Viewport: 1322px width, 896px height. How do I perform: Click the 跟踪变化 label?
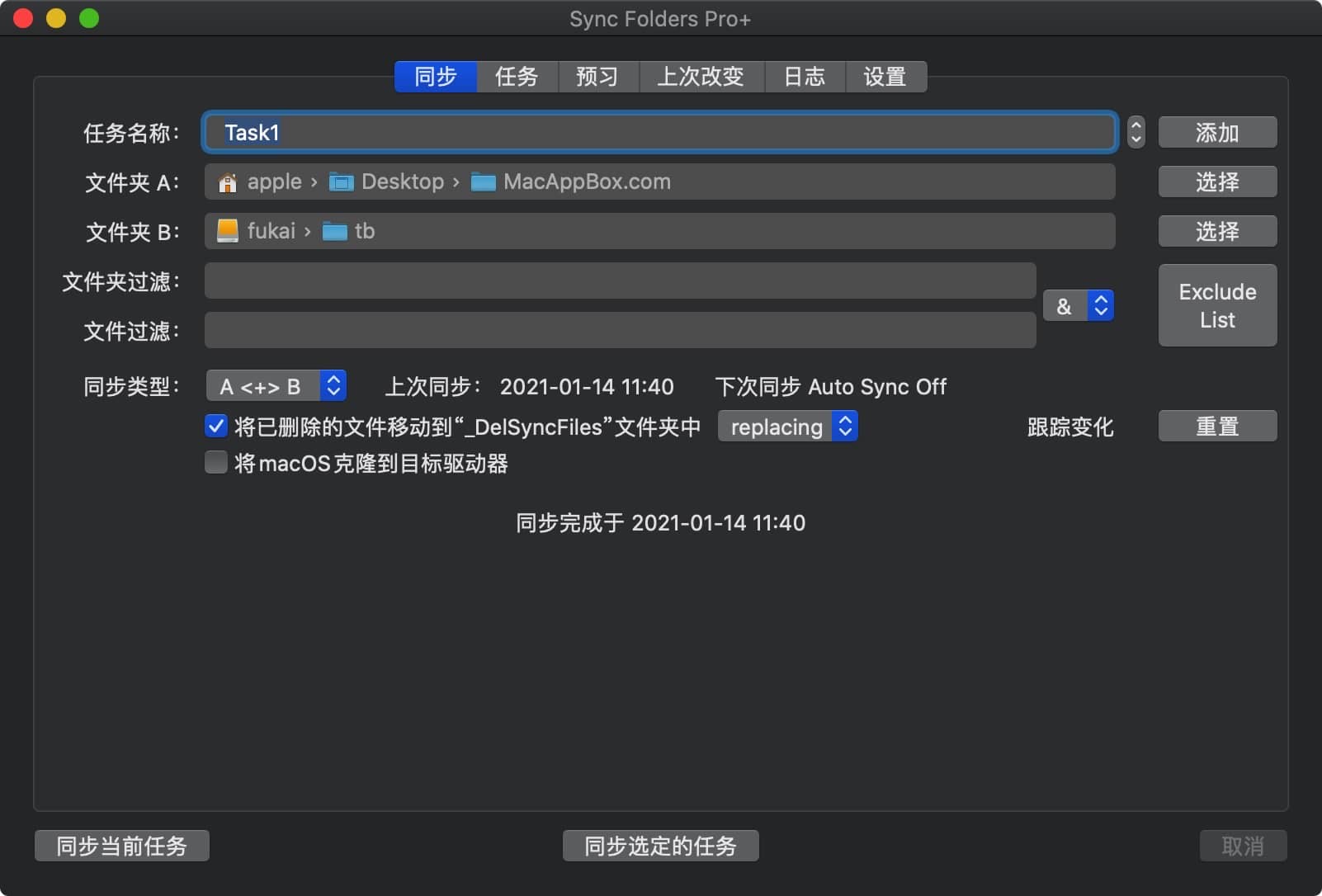tap(1070, 427)
